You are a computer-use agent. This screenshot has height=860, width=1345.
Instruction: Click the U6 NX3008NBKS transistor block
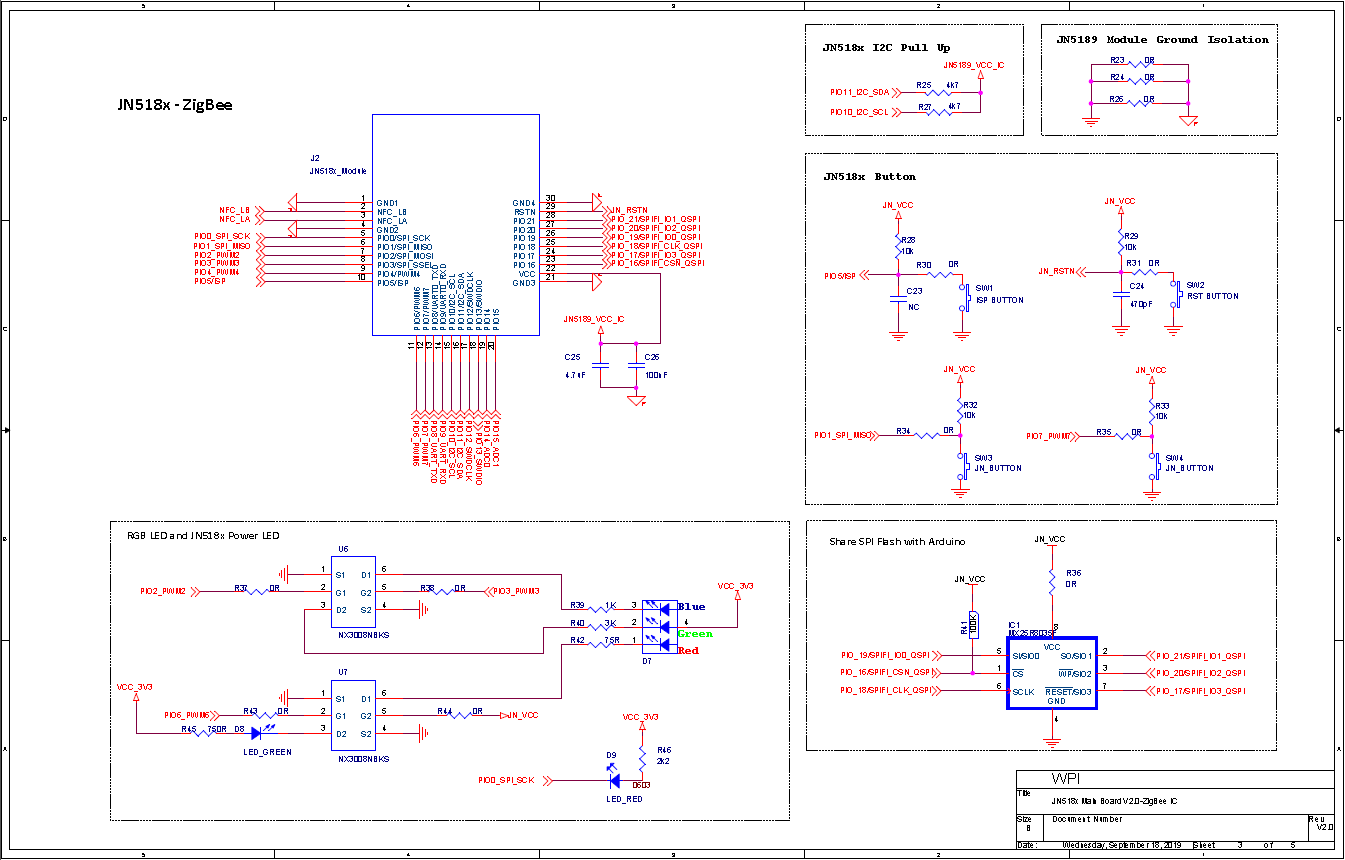click(x=354, y=591)
